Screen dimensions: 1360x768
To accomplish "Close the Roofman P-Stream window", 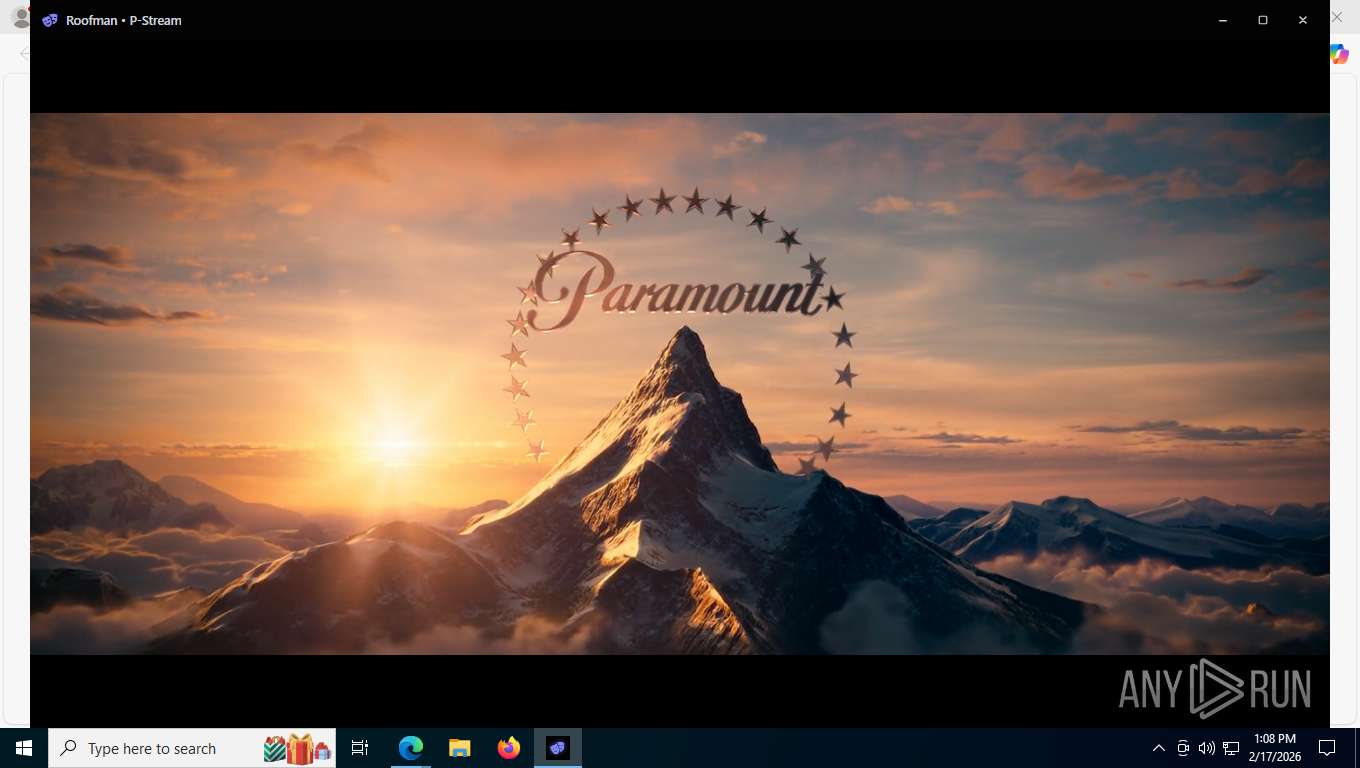I will pos(1303,20).
